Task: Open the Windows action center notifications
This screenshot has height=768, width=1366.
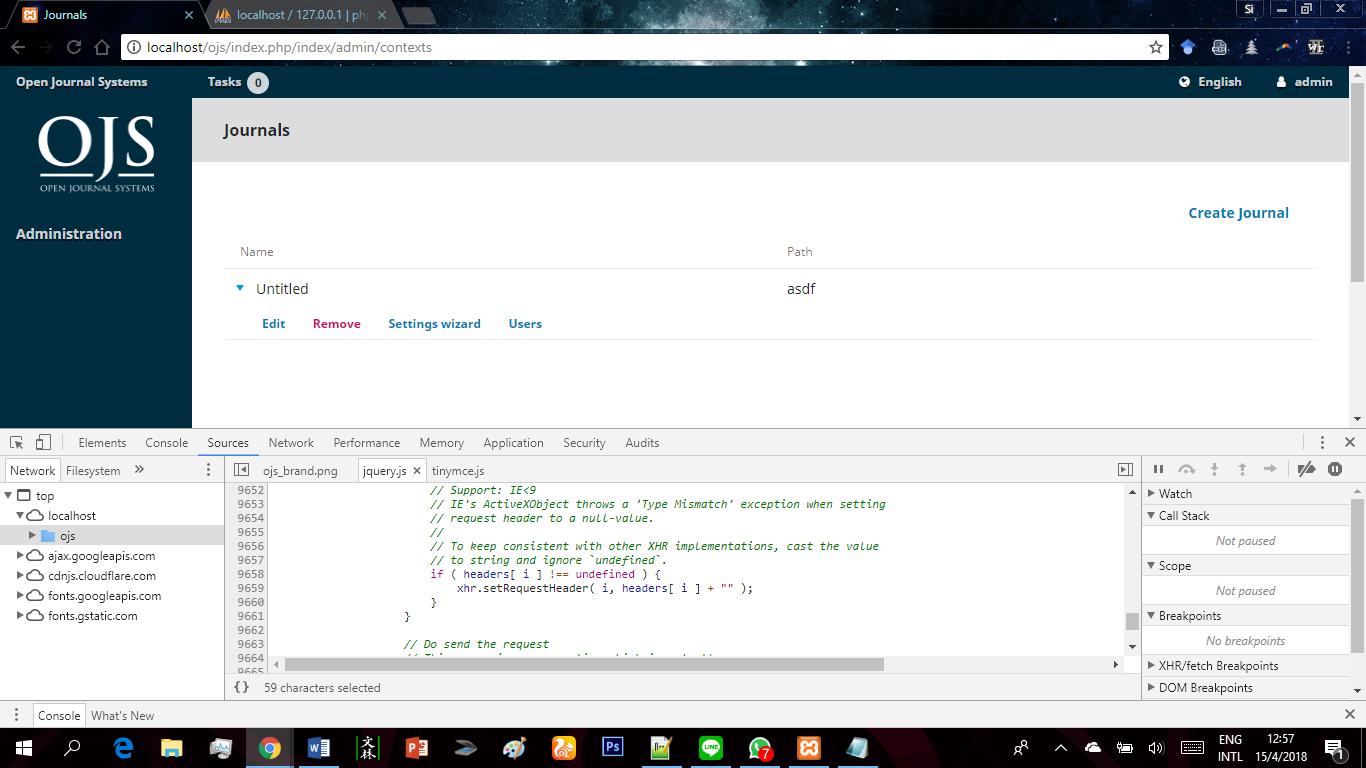Action: coord(1334,747)
